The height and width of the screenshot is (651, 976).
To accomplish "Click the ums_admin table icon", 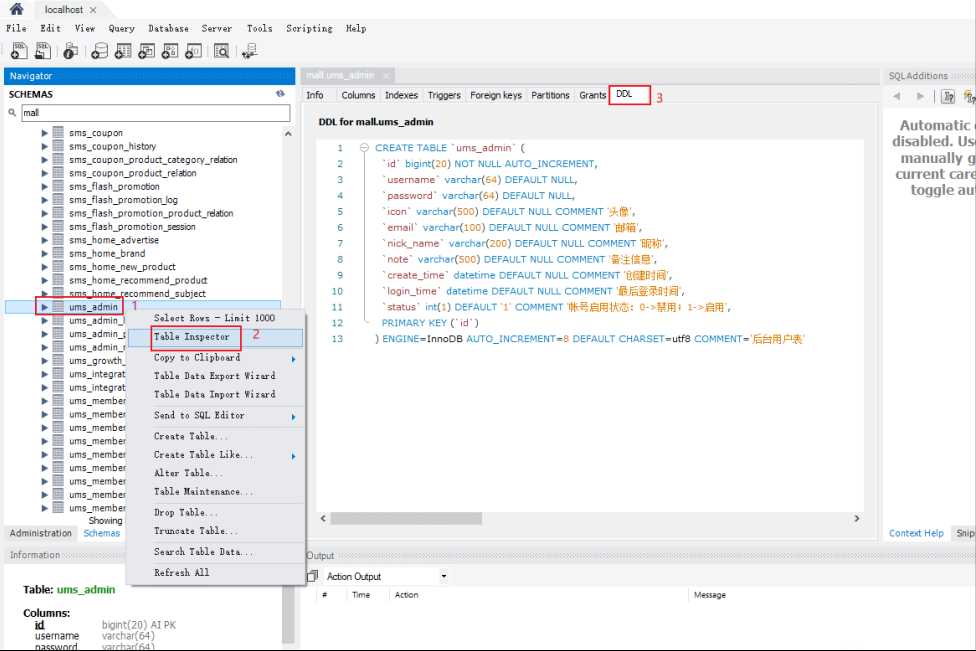I will (58, 307).
